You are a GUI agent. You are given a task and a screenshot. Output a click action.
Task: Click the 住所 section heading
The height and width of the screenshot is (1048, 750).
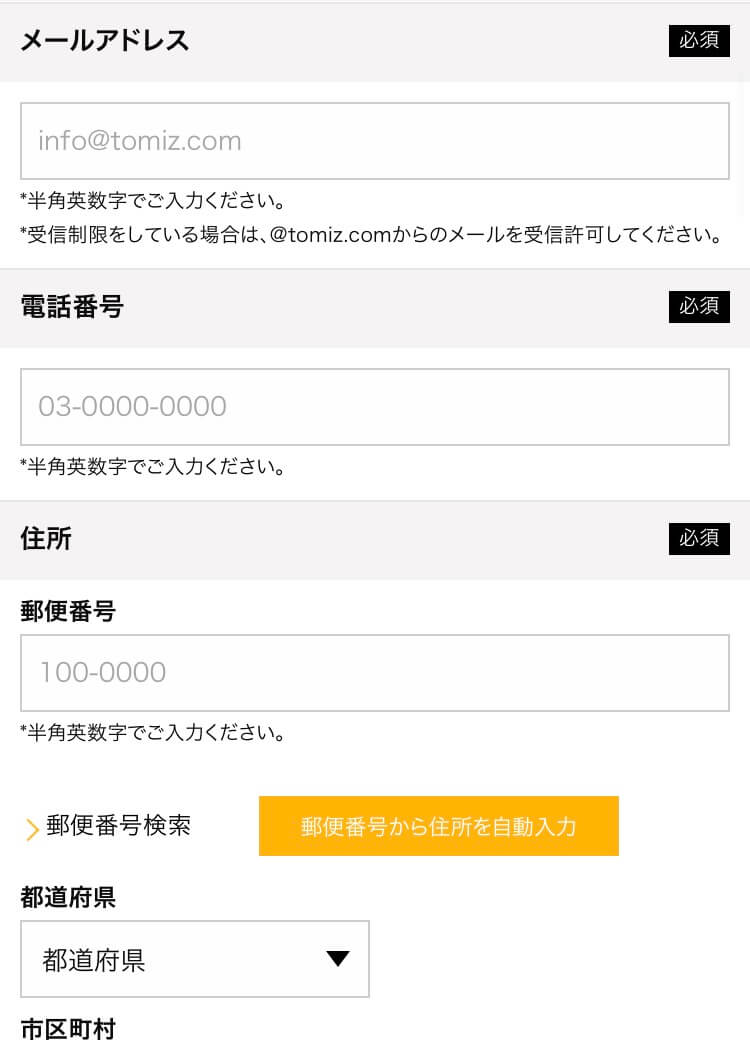[x=46, y=539]
